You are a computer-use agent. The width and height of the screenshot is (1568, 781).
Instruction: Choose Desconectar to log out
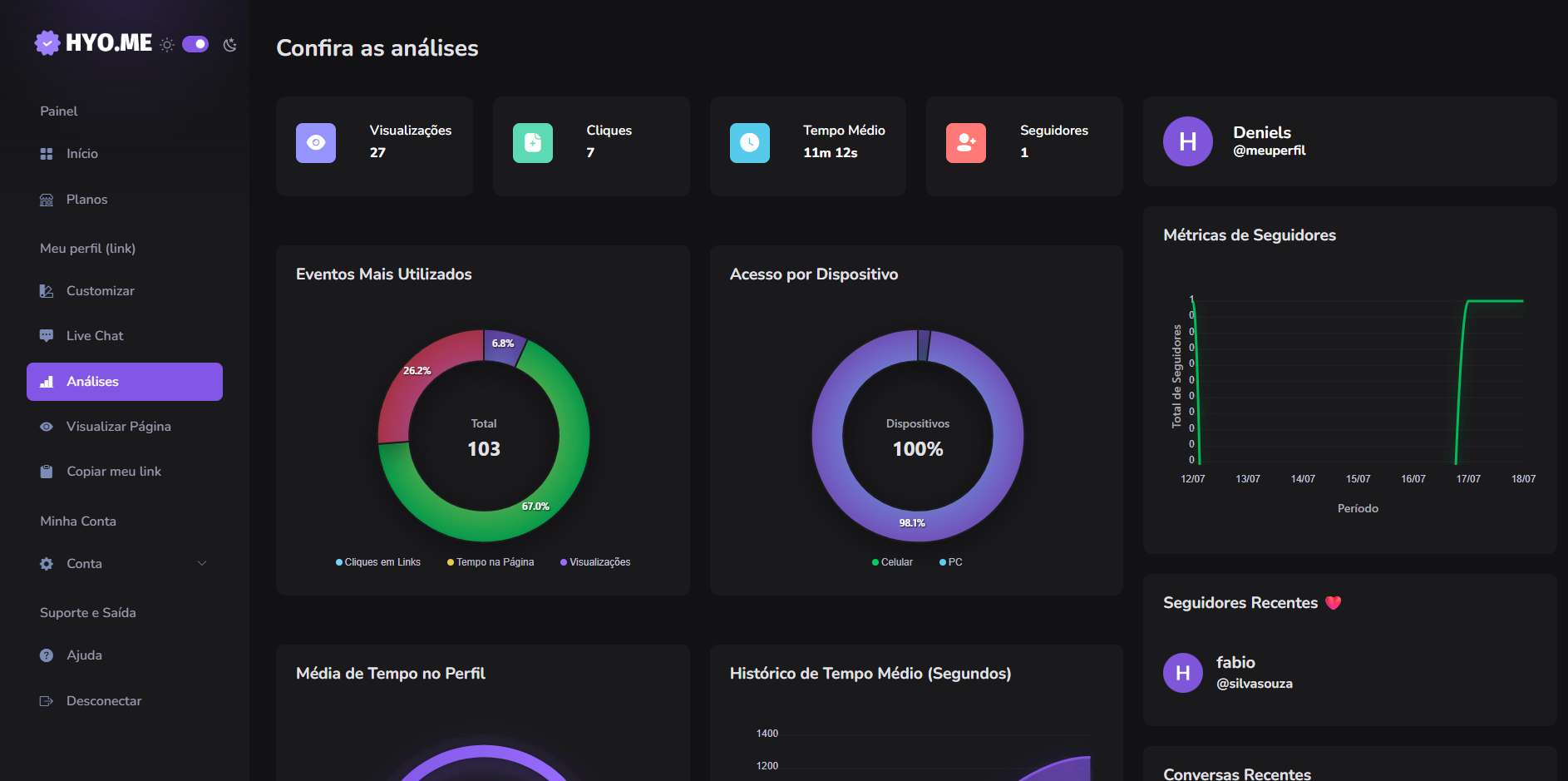click(125, 701)
